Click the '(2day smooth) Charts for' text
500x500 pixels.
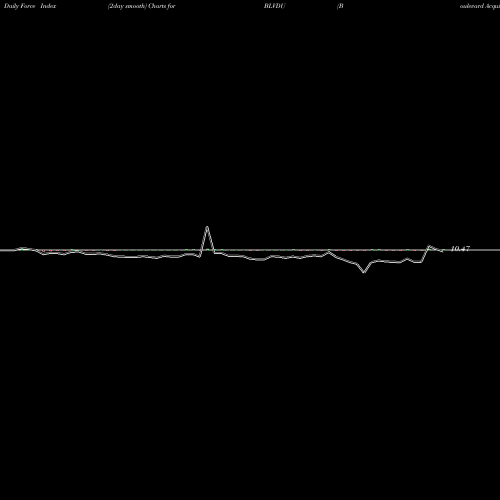142,6
